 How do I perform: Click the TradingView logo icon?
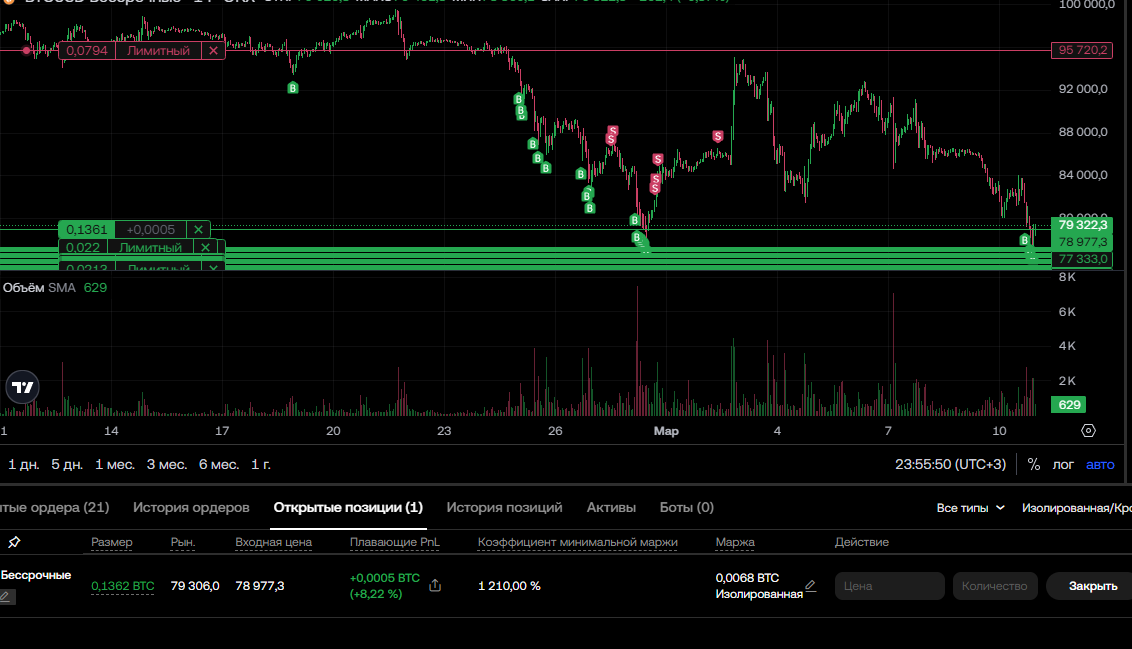pyautogui.click(x=22, y=388)
